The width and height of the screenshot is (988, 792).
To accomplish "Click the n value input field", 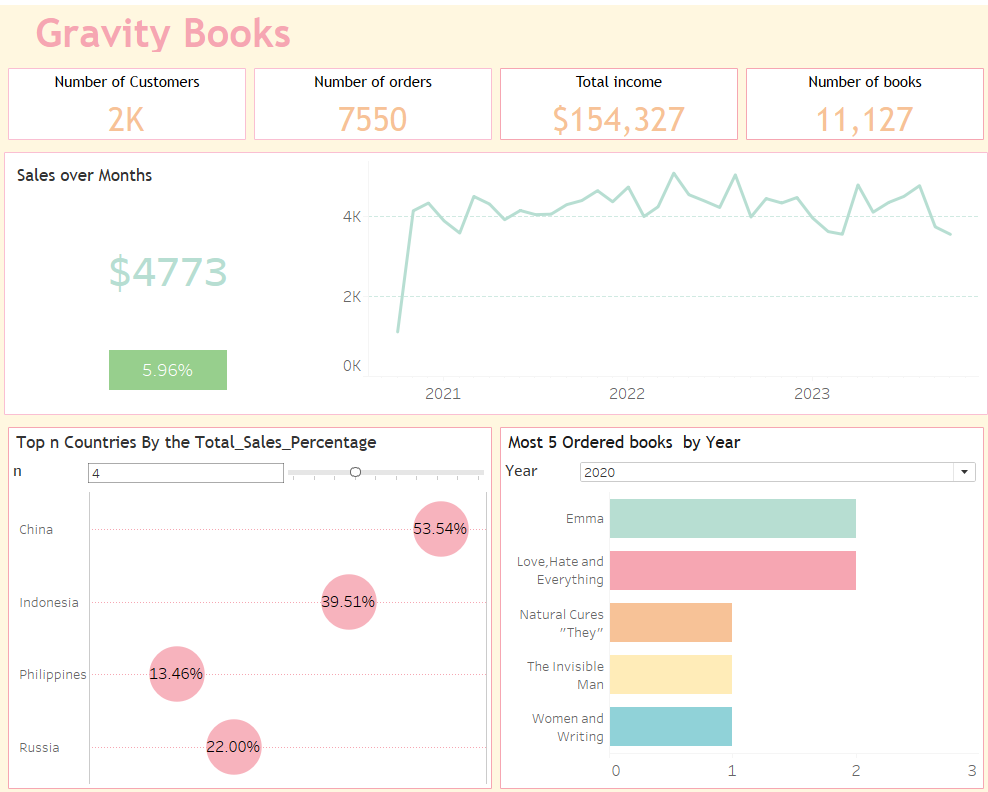I will pyautogui.click(x=185, y=472).
